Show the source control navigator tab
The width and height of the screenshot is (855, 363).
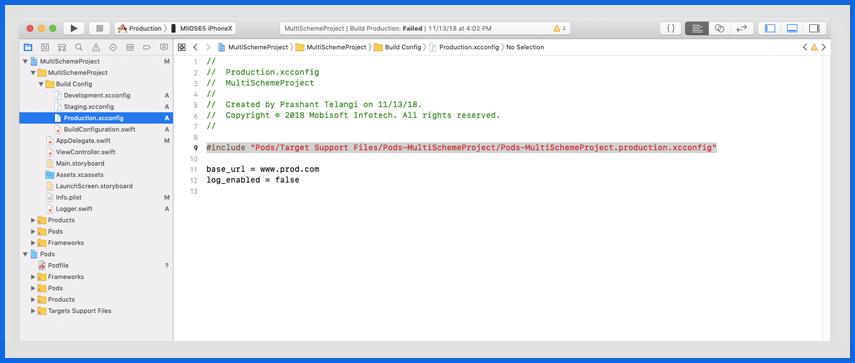(45, 47)
